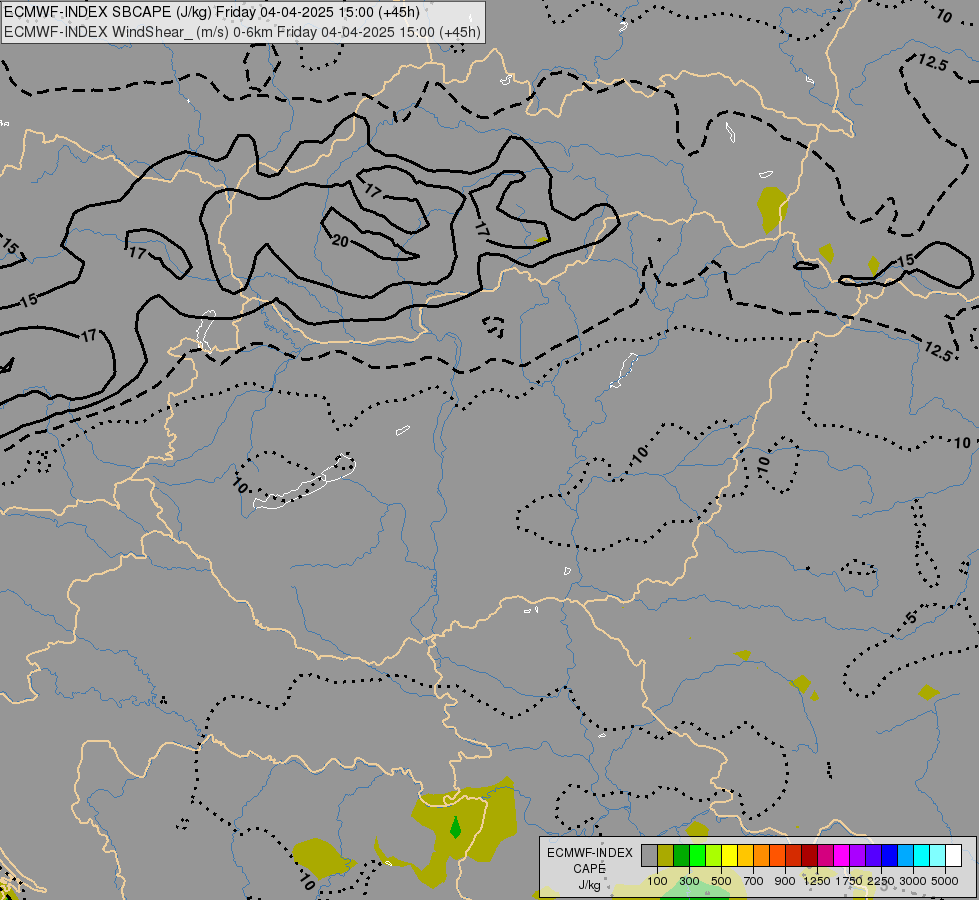
Task: Click the 500 legend value label
Action: (x=721, y=881)
